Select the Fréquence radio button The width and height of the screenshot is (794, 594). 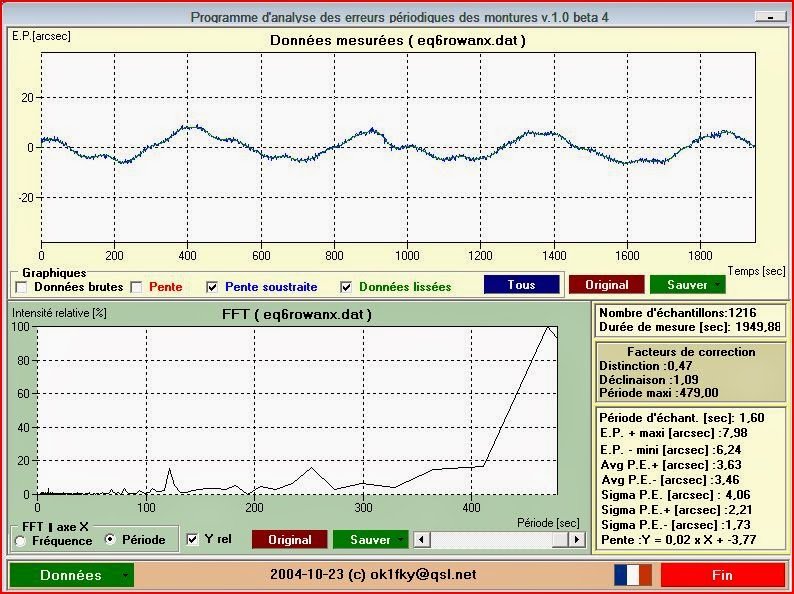[20, 541]
